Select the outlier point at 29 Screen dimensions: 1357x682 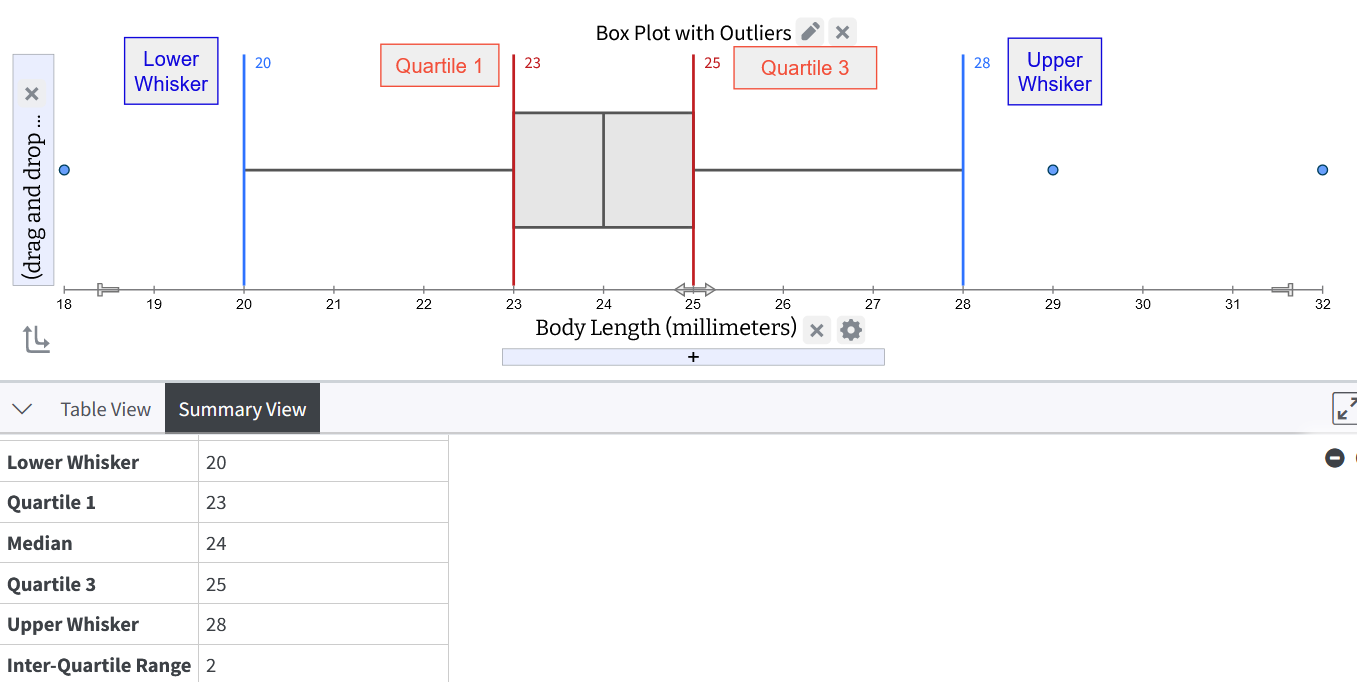(1053, 170)
